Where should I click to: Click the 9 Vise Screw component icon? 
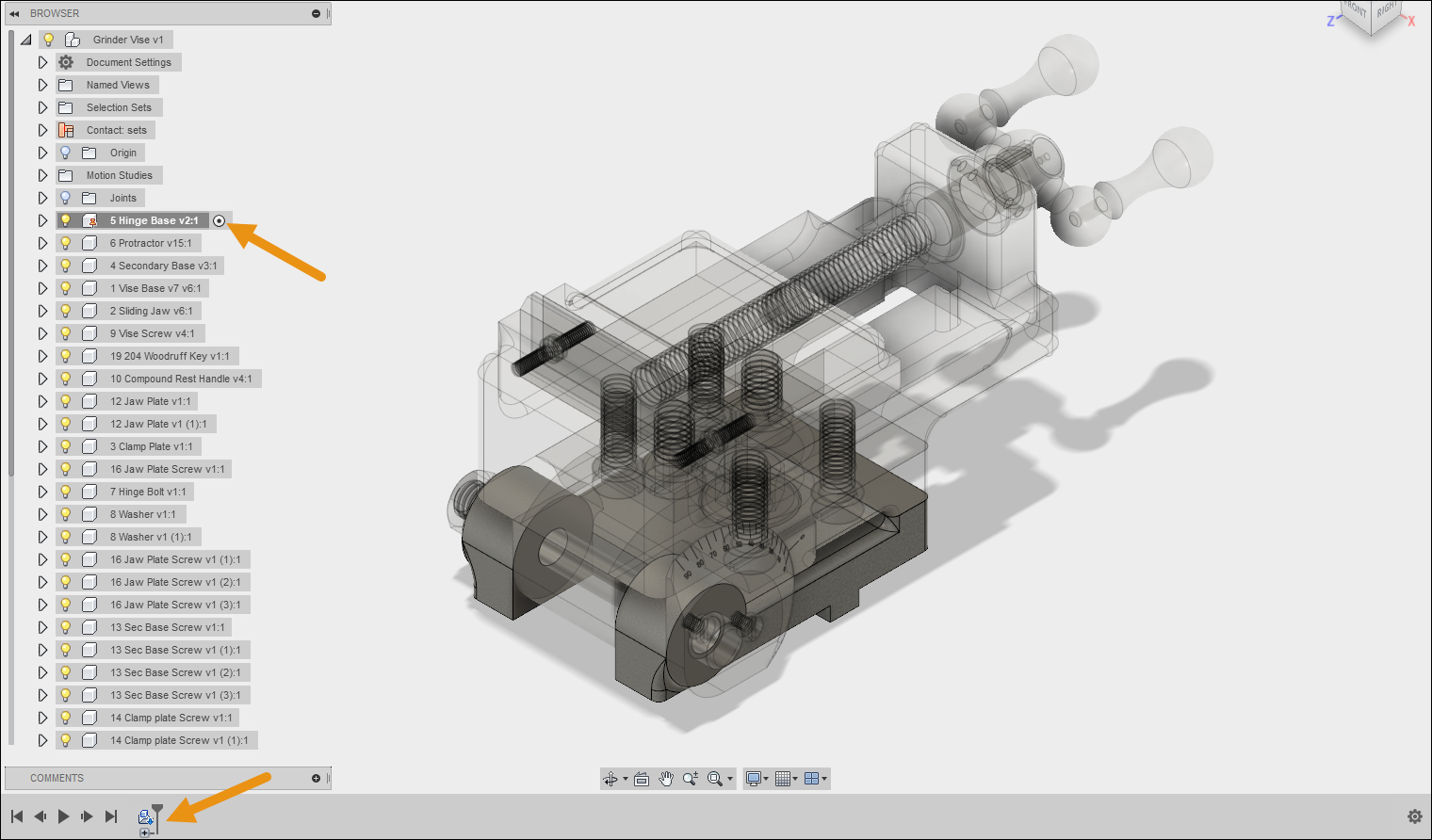click(x=90, y=333)
